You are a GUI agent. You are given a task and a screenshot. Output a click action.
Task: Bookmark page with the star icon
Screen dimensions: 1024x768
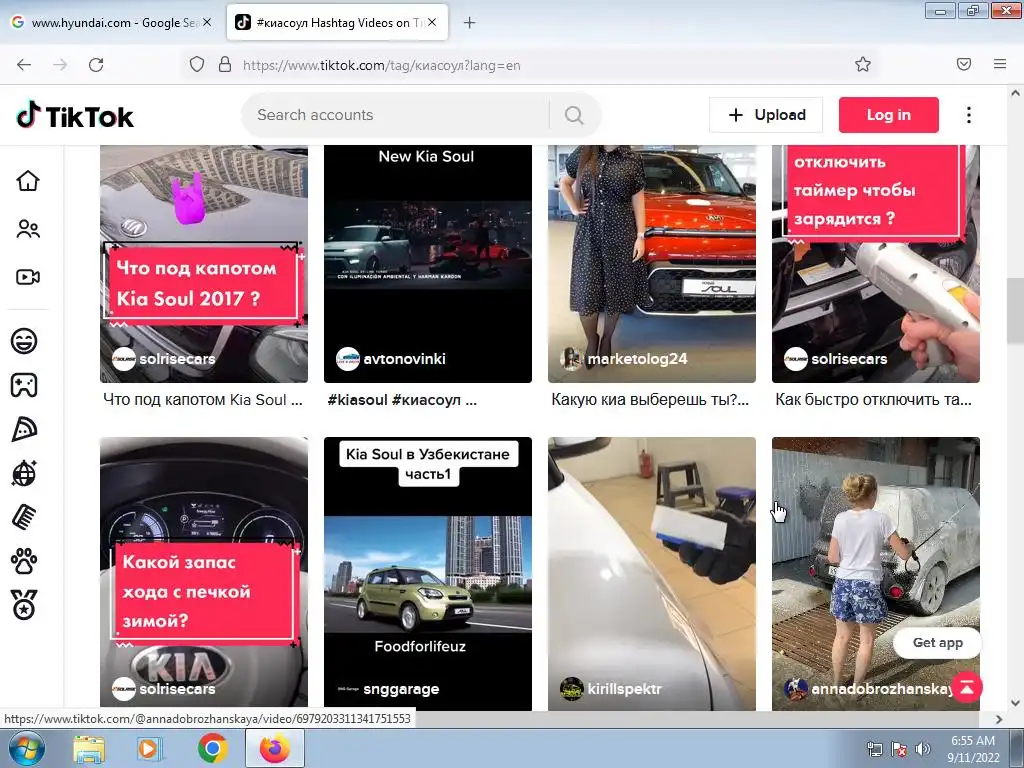863,65
